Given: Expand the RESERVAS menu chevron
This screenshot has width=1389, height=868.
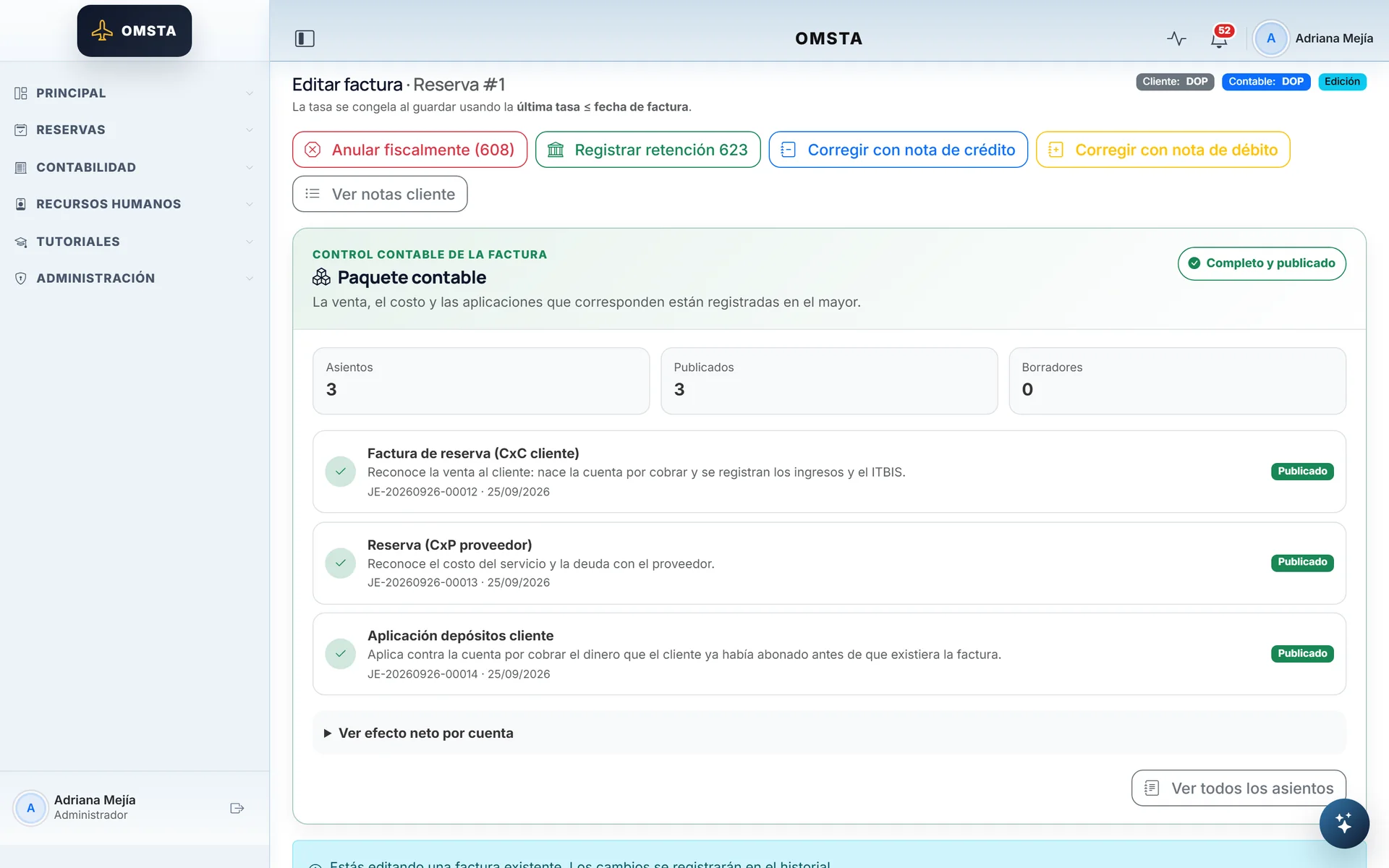Looking at the screenshot, I should pos(250,130).
